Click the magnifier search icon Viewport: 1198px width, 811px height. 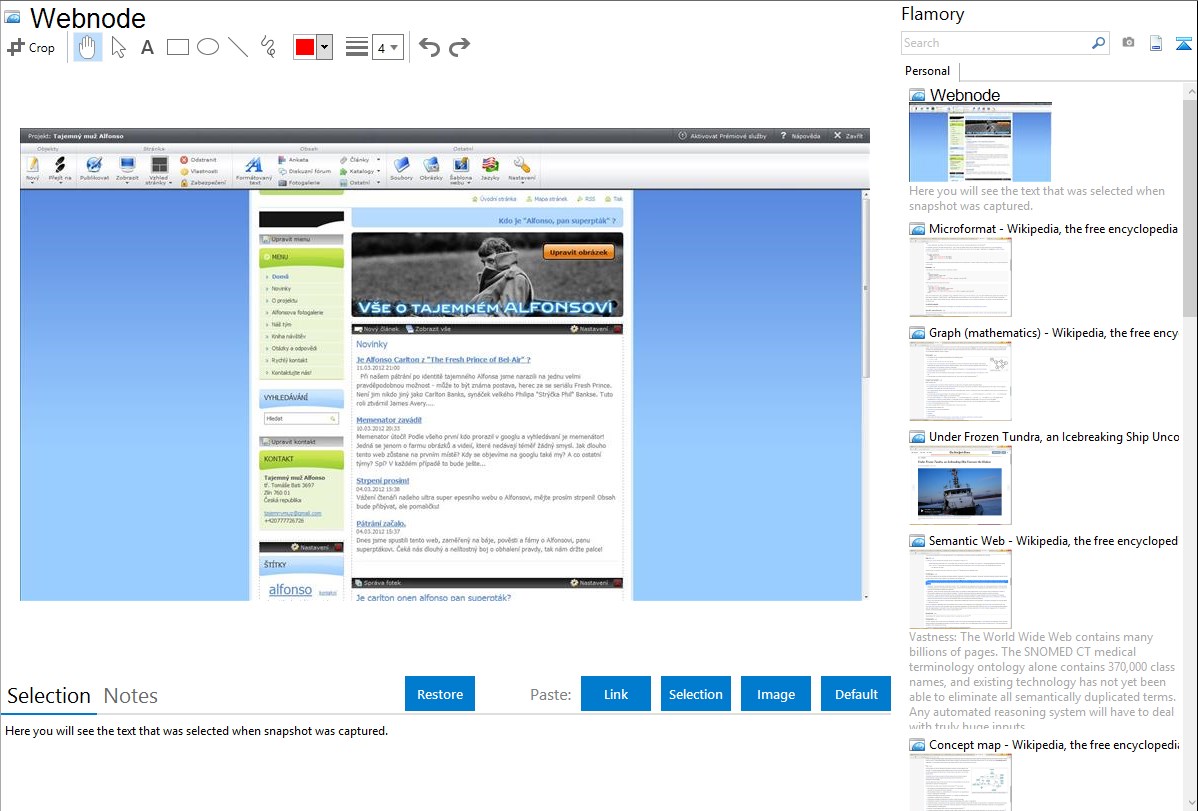point(1099,43)
